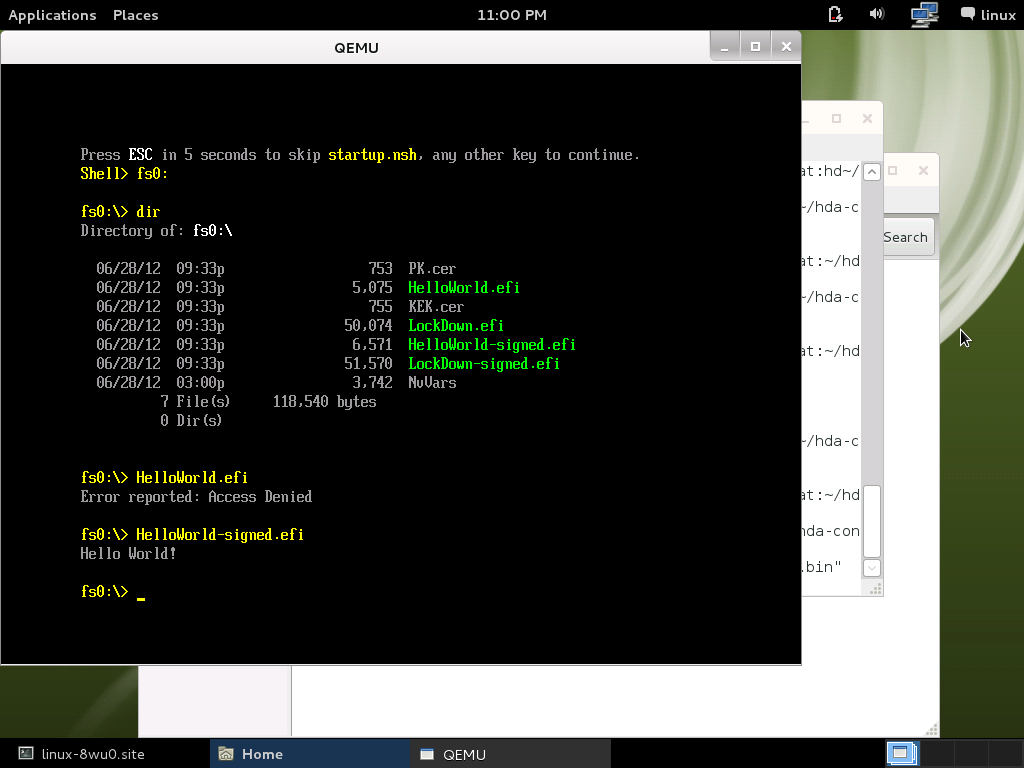Open the battery power status icon
This screenshot has height=768, width=1024.
pyautogui.click(x=836, y=14)
